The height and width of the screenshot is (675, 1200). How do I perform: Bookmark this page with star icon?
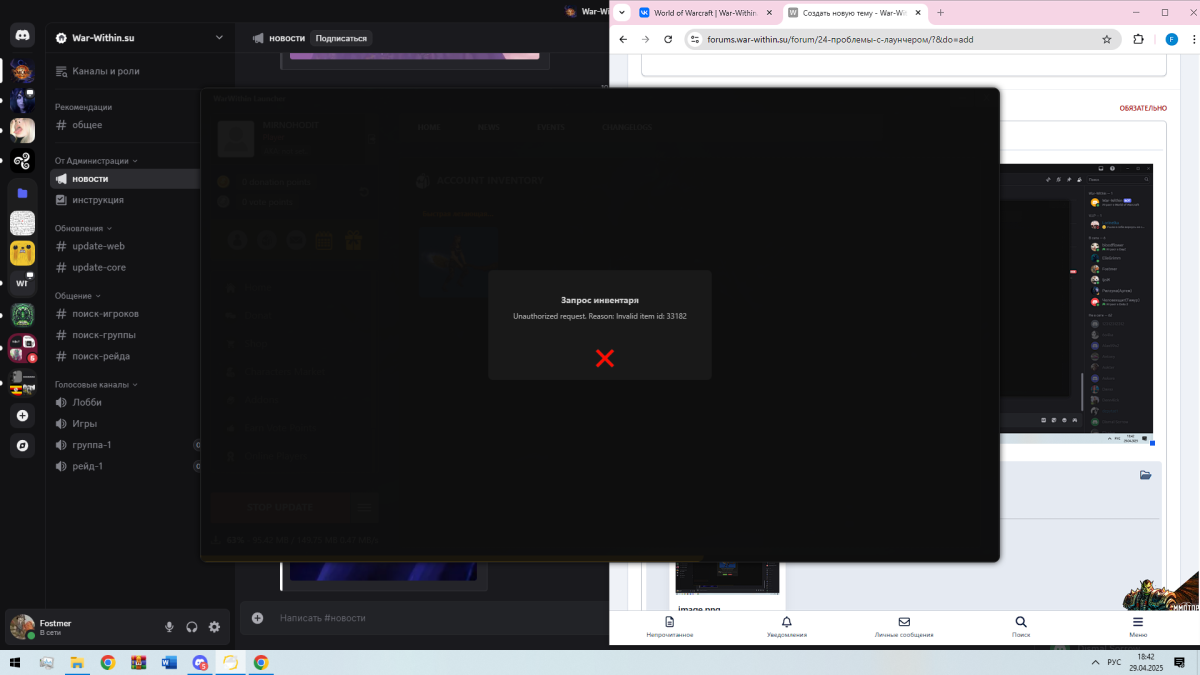(1107, 39)
